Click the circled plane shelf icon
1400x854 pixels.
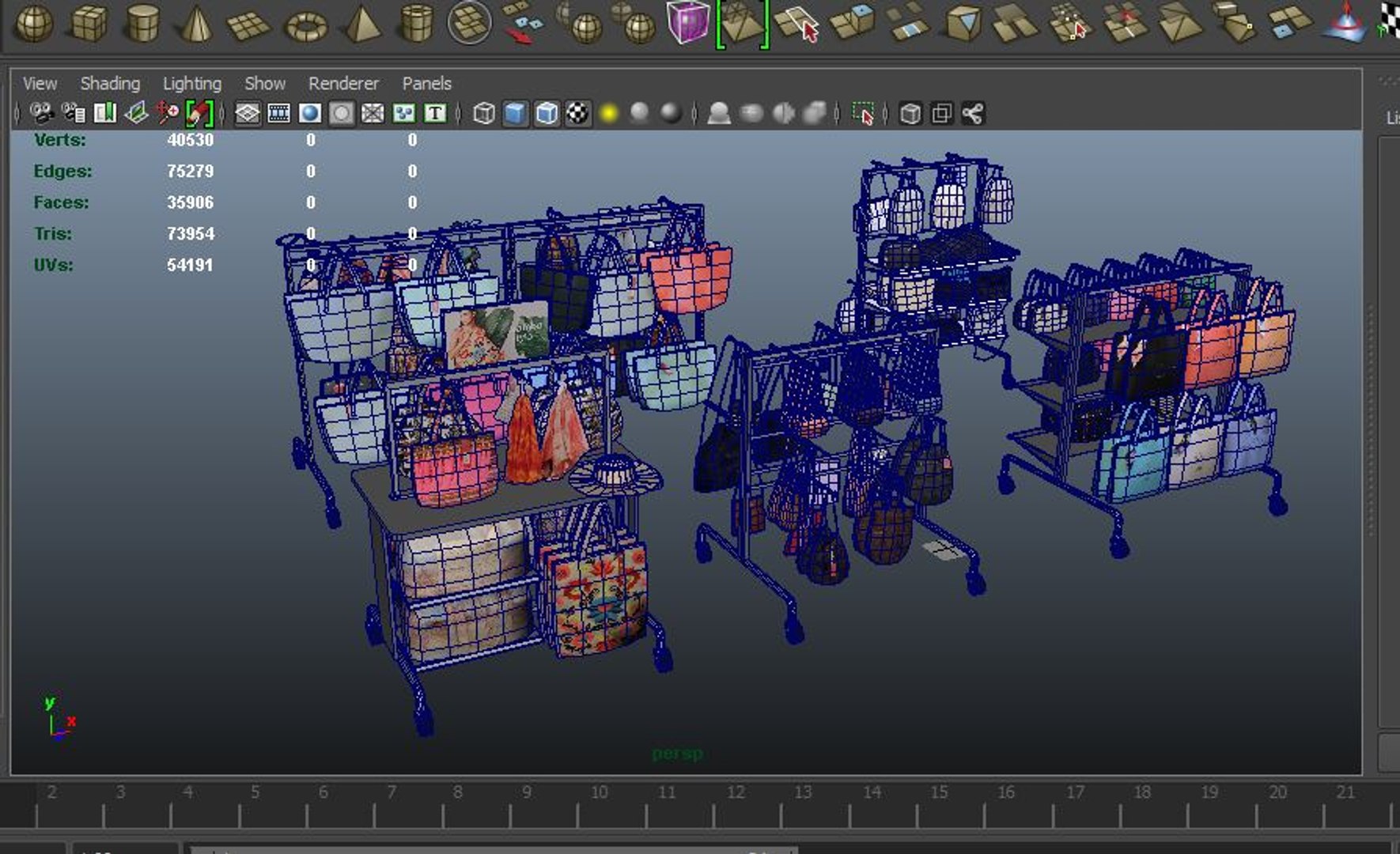coord(469,22)
